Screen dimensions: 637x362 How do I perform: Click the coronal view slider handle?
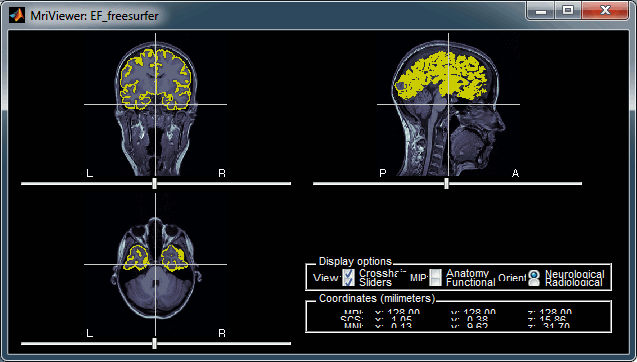coord(154,183)
